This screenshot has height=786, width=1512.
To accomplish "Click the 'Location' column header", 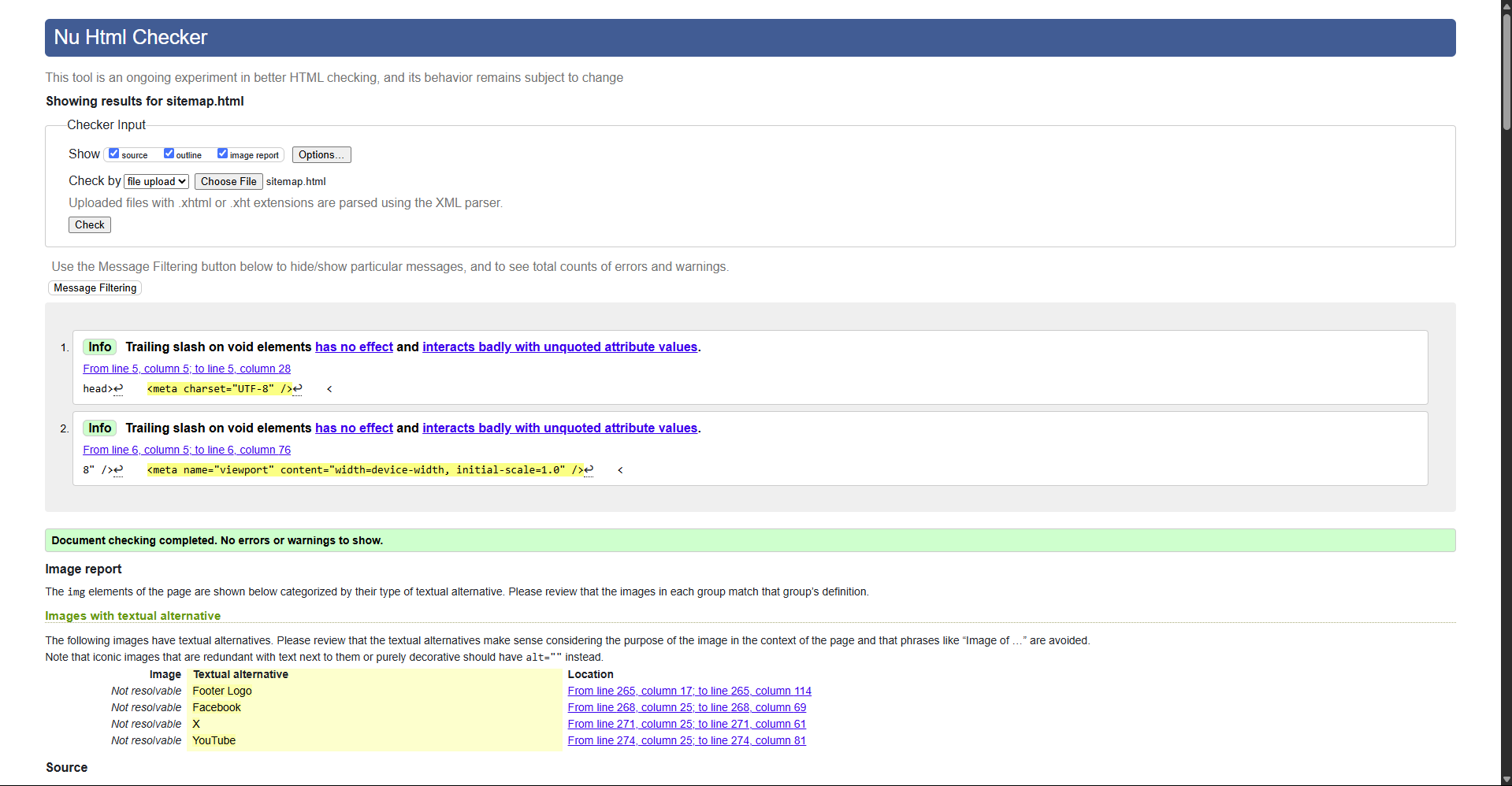I will coord(590,675).
